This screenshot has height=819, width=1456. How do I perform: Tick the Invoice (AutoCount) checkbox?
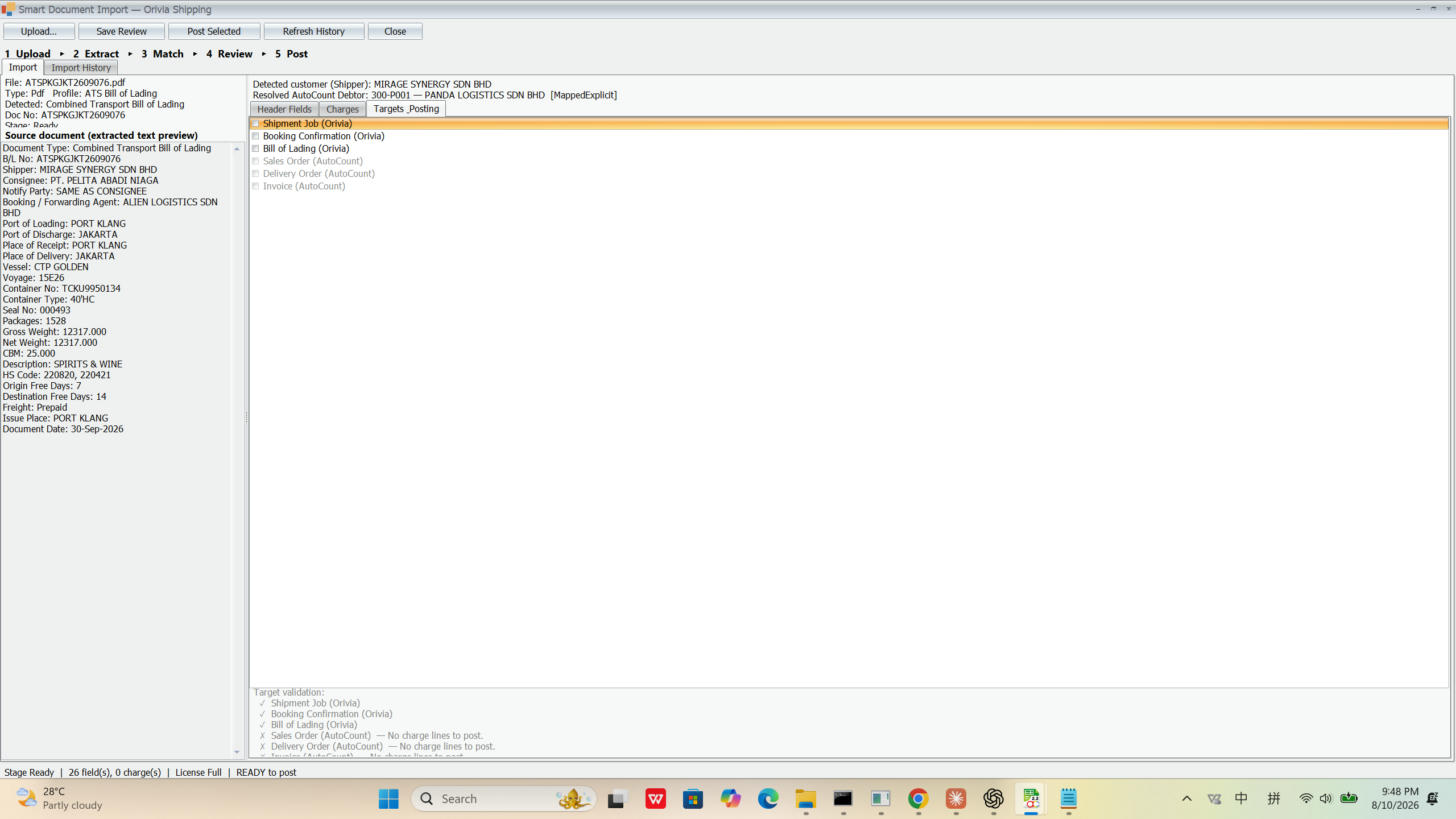256,186
